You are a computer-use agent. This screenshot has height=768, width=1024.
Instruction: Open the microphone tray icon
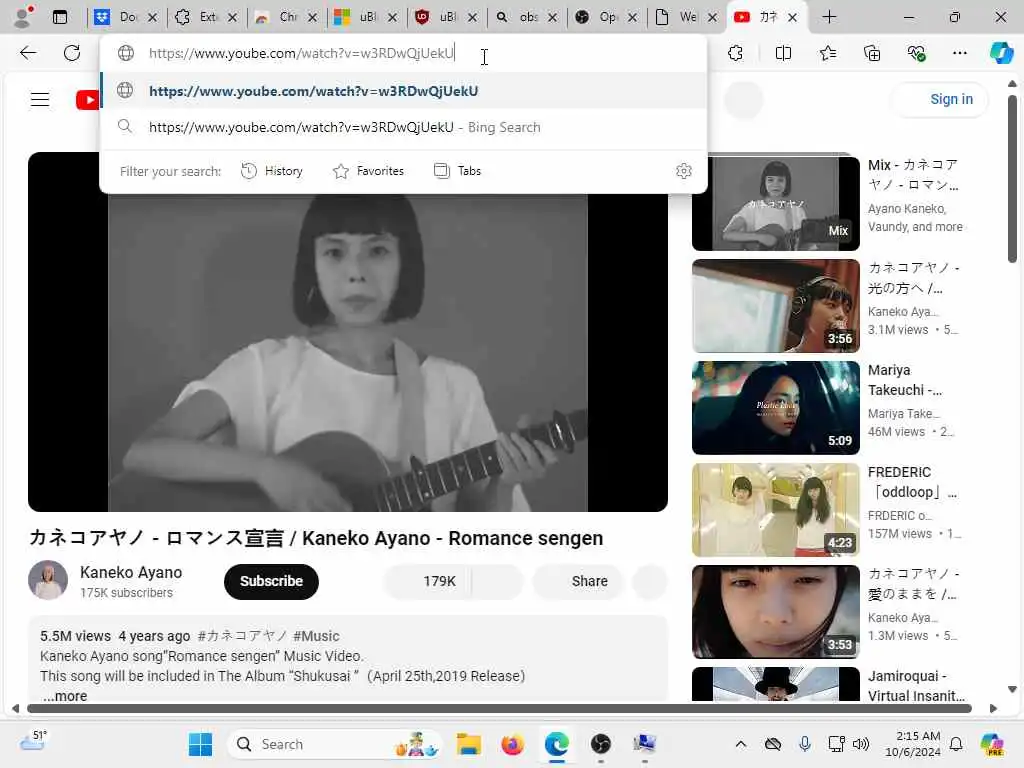pos(805,744)
